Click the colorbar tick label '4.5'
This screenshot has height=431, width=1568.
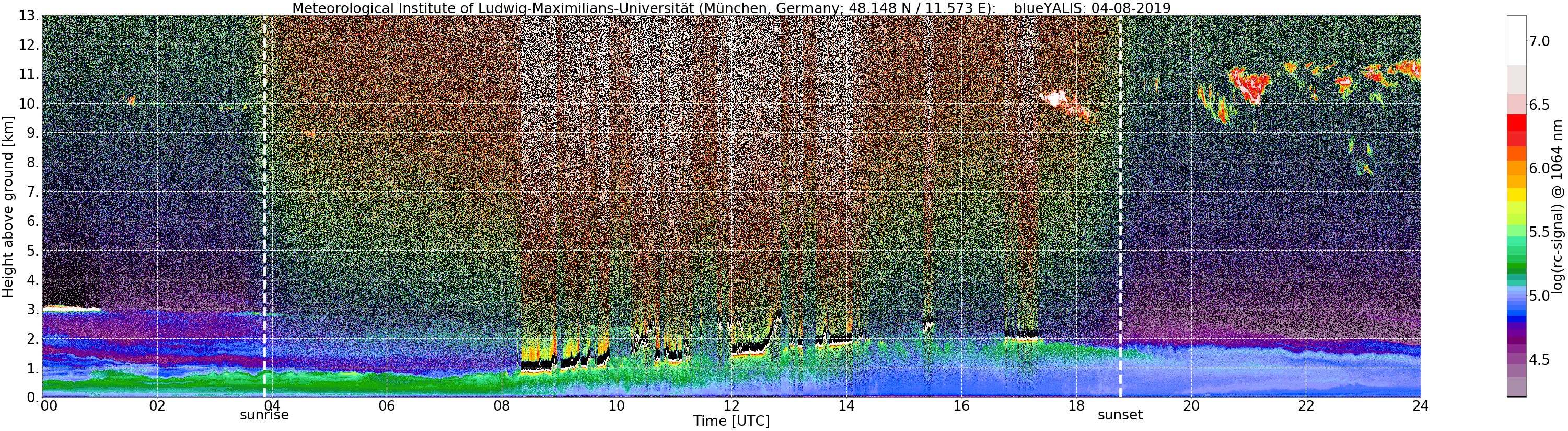[1539, 360]
